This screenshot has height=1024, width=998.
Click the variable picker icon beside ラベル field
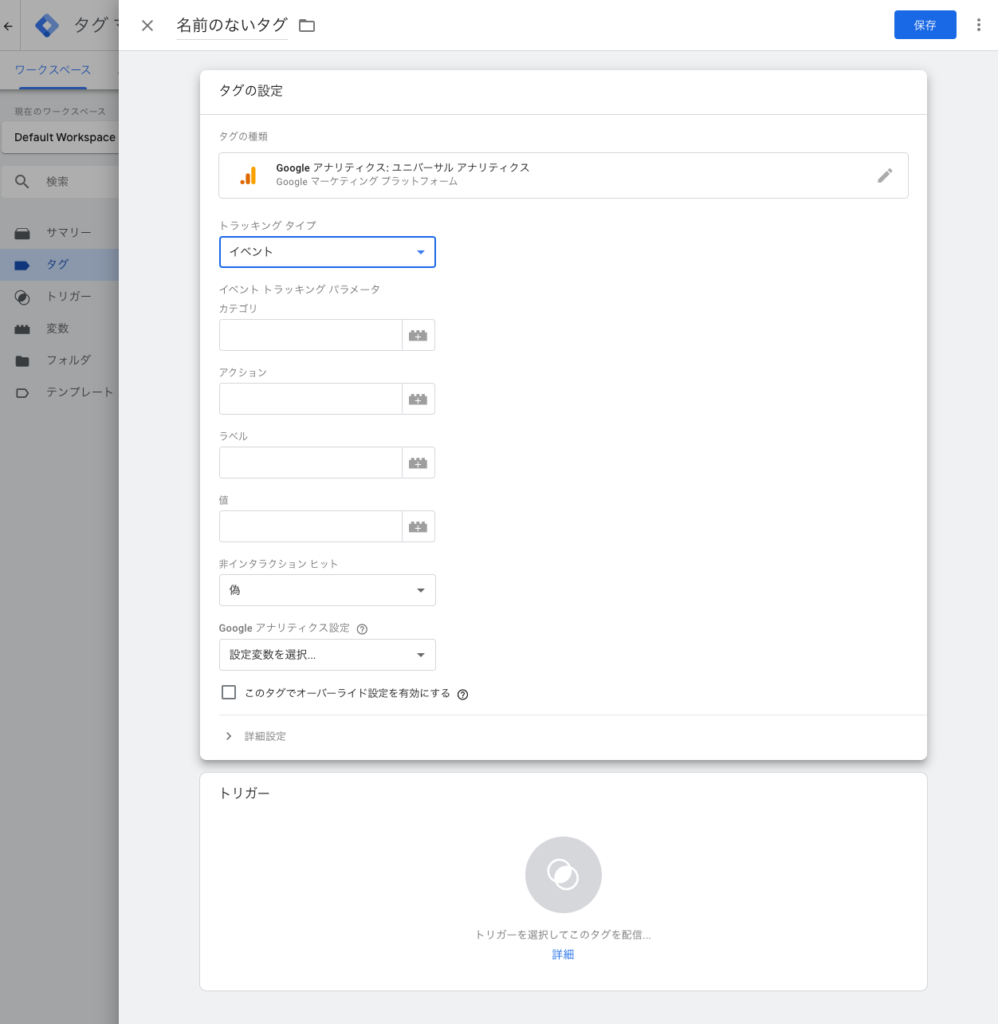pos(418,463)
